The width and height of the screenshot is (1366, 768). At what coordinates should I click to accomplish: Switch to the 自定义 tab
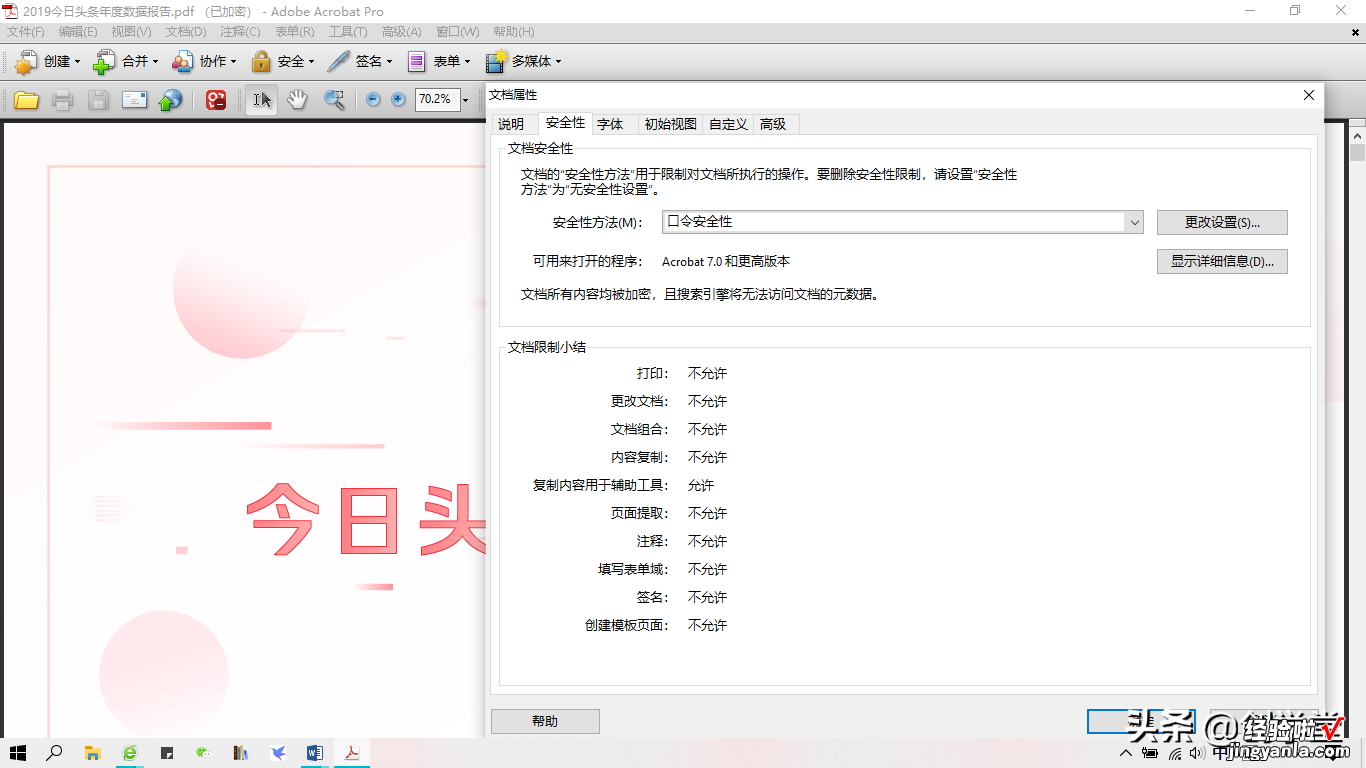pyautogui.click(x=728, y=124)
